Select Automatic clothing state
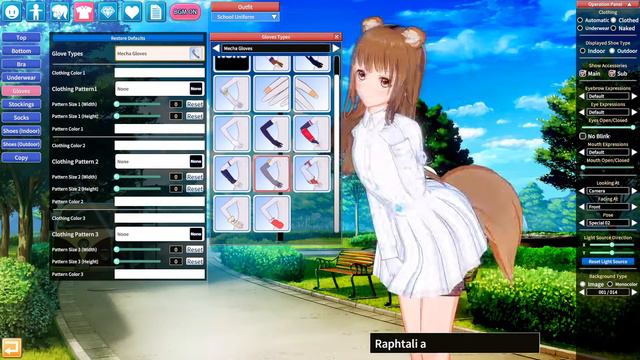Viewport: 640px width, 360px height. (x=580, y=20)
